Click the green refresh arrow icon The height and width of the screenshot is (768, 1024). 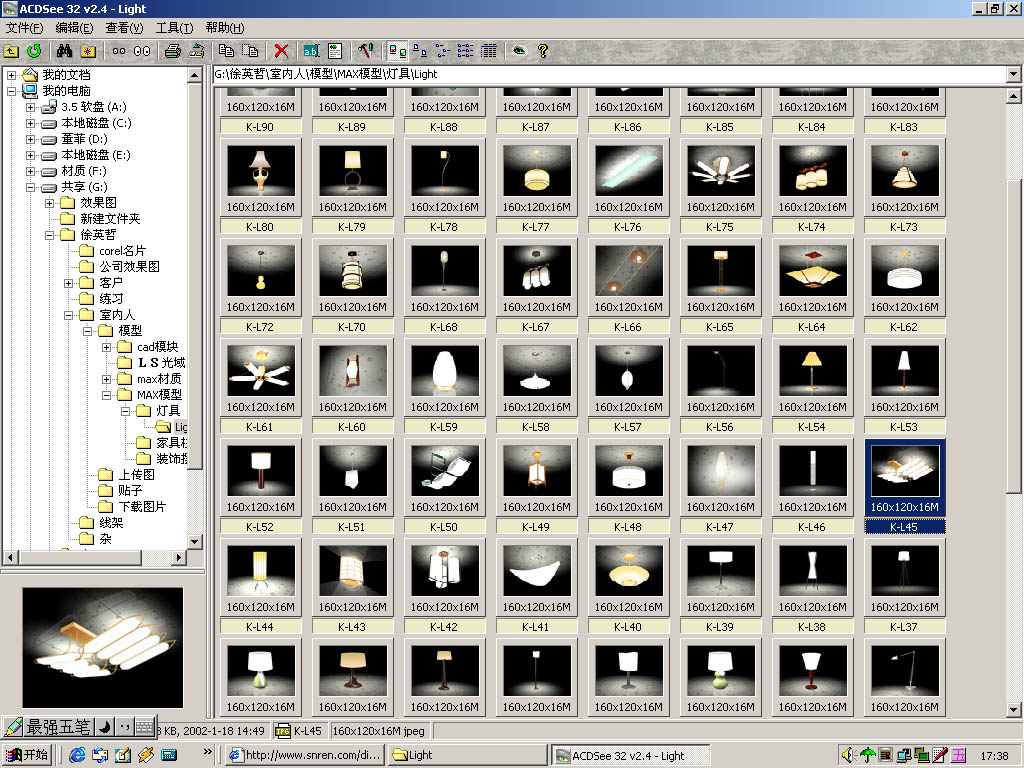tap(34, 50)
